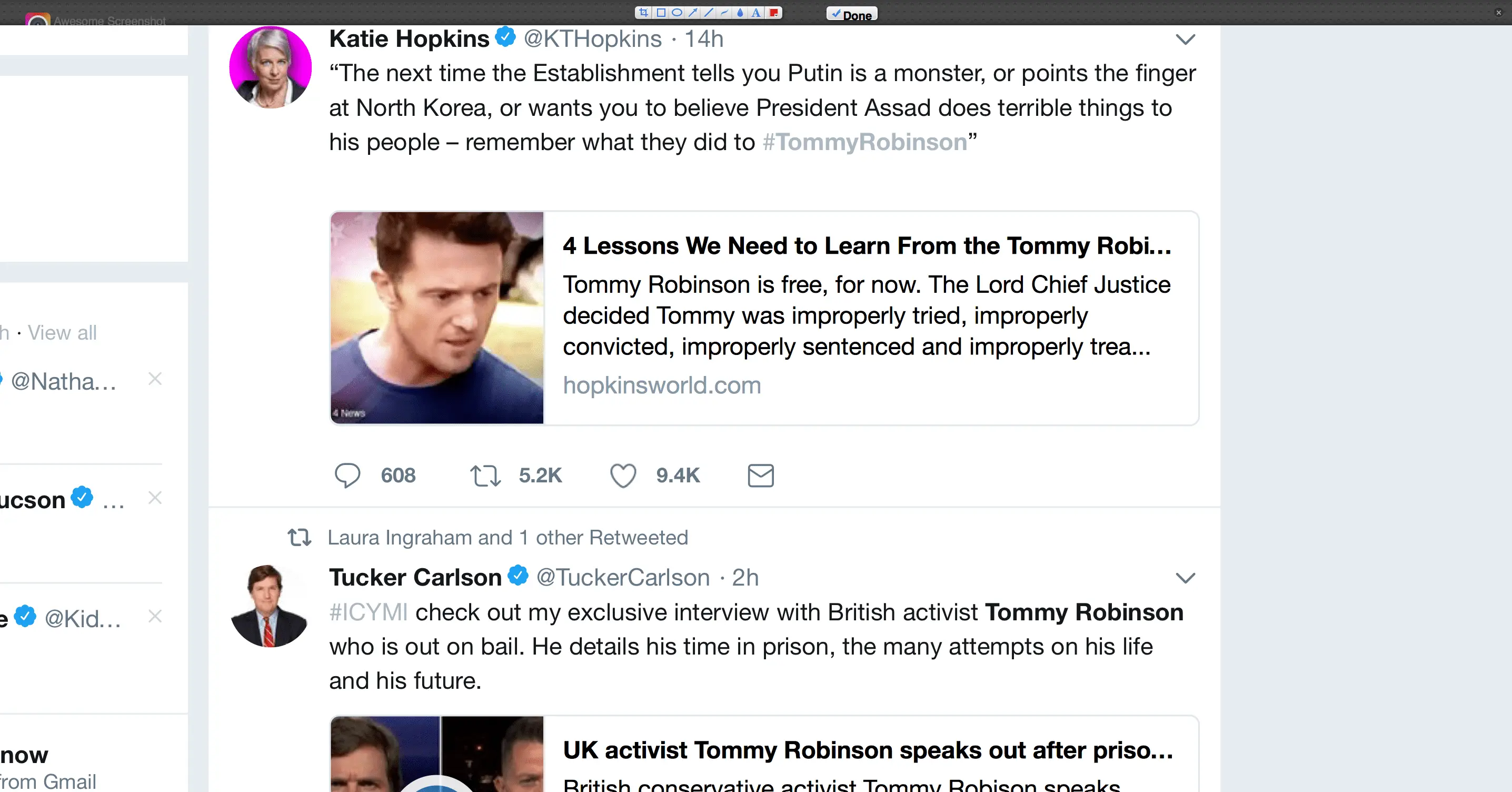Click the Done button
Viewport: 1512px width, 792px height.
coord(852,14)
